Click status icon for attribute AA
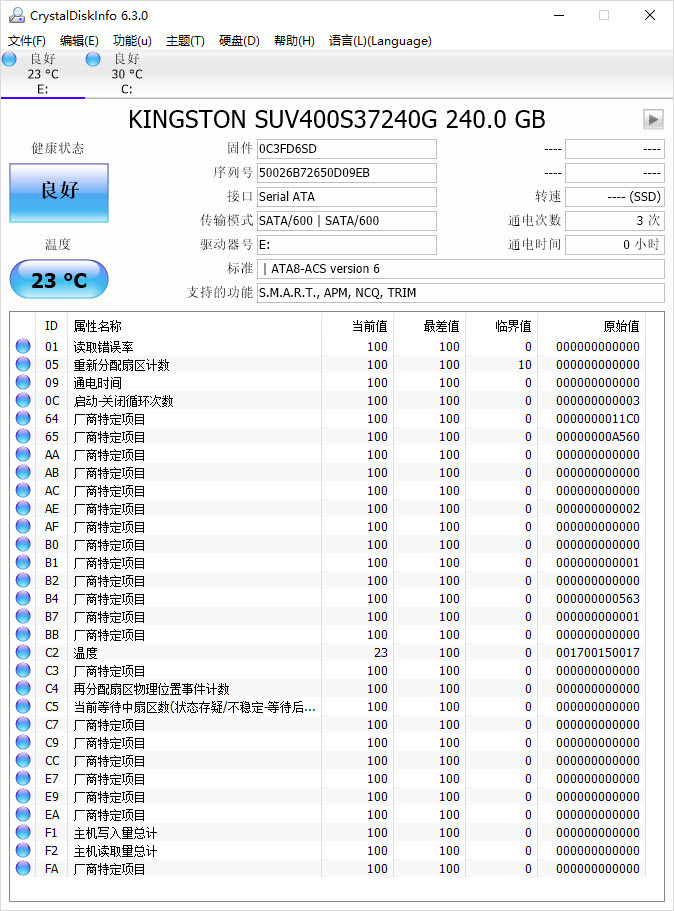This screenshot has height=911, width=674. pyautogui.click(x=23, y=454)
